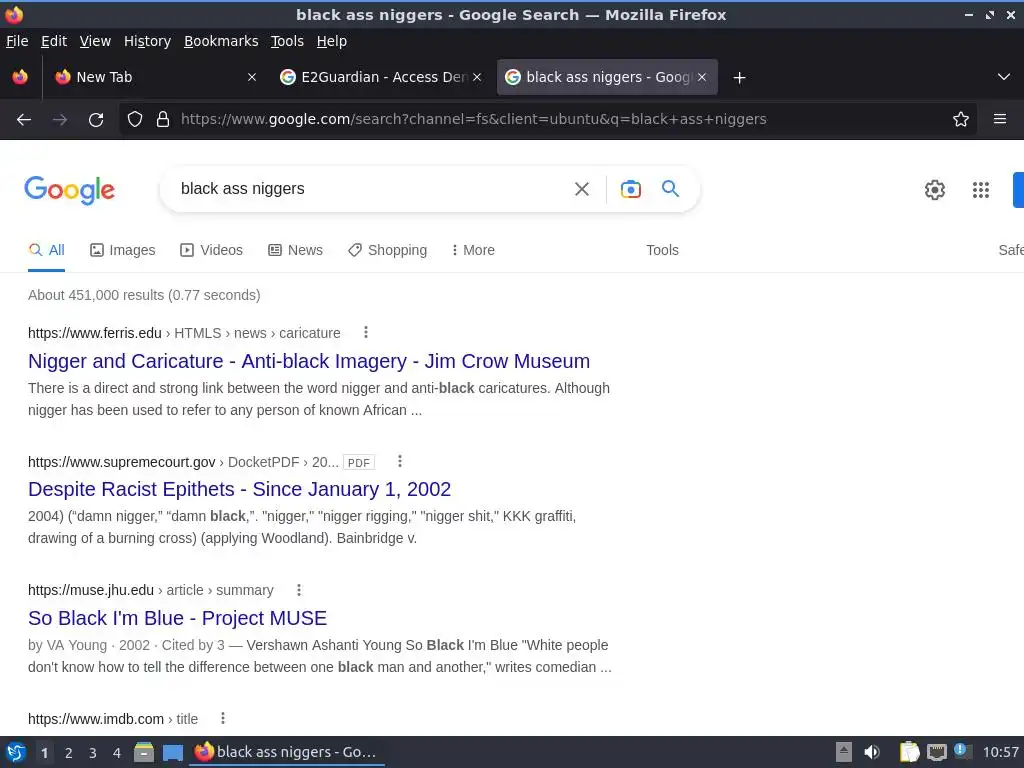Search by image using the camera icon
Screen dimensions: 1024x768
tap(630, 189)
